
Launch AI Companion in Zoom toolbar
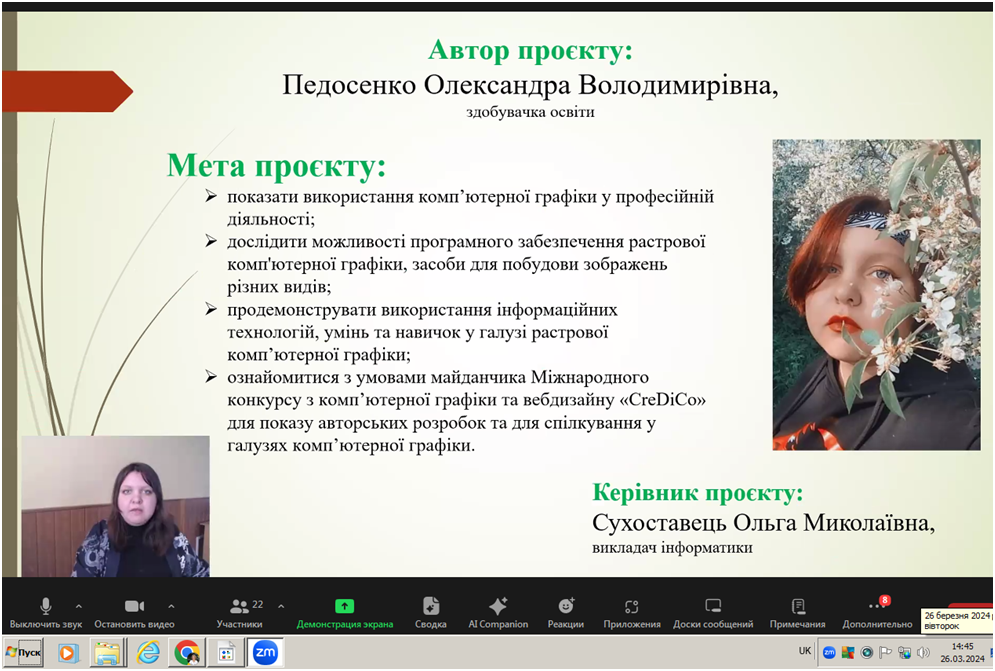pyautogui.click(x=498, y=613)
